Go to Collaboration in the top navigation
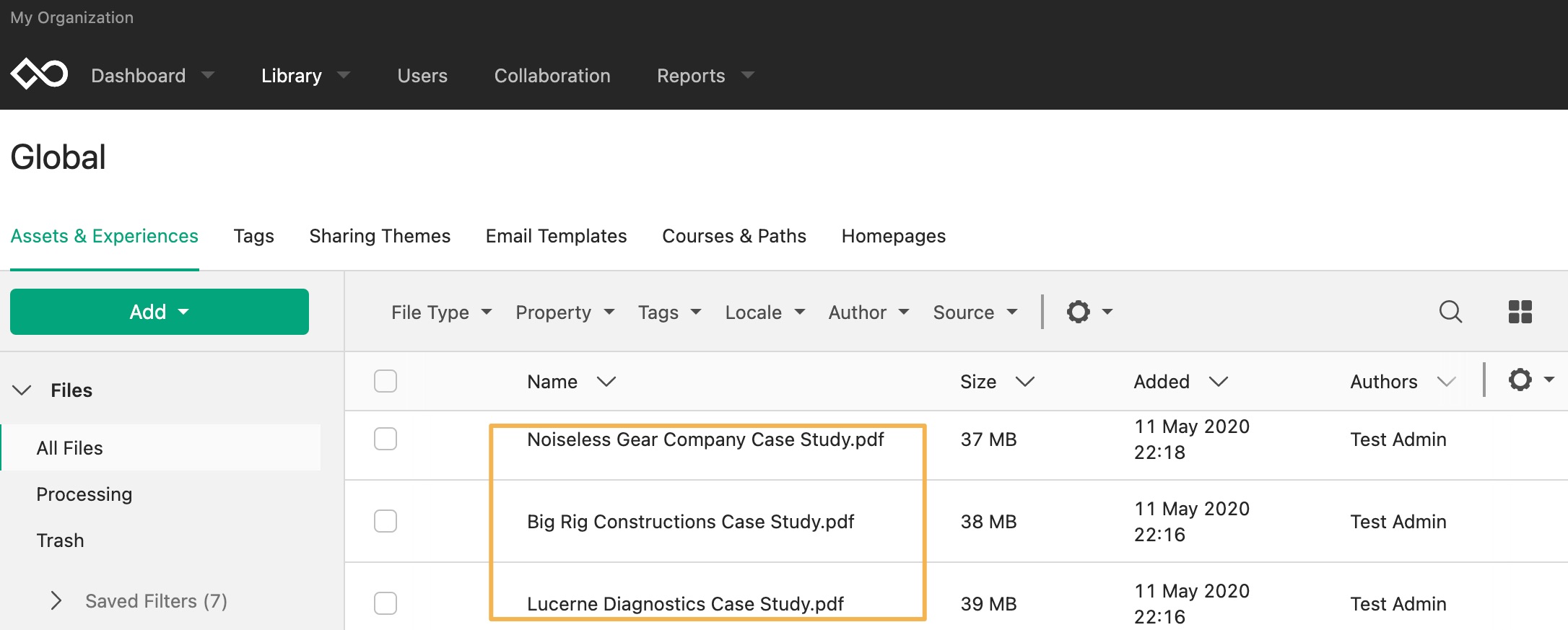1568x630 pixels. 552,76
